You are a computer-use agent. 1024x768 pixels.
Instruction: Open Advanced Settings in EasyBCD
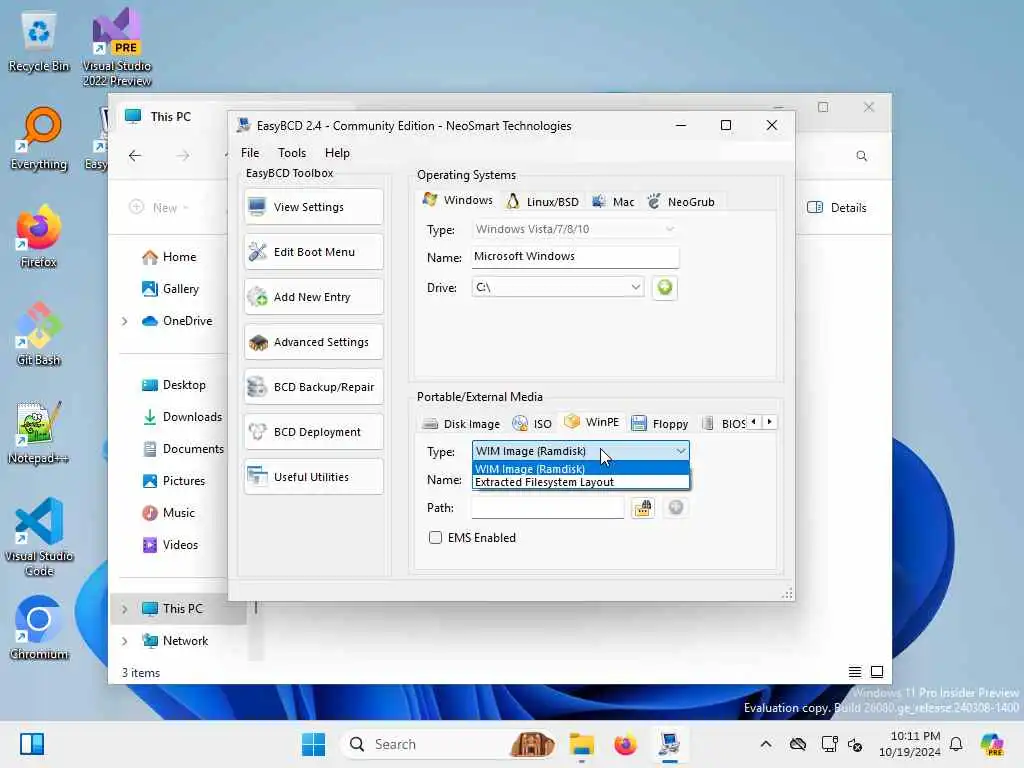[313, 342]
